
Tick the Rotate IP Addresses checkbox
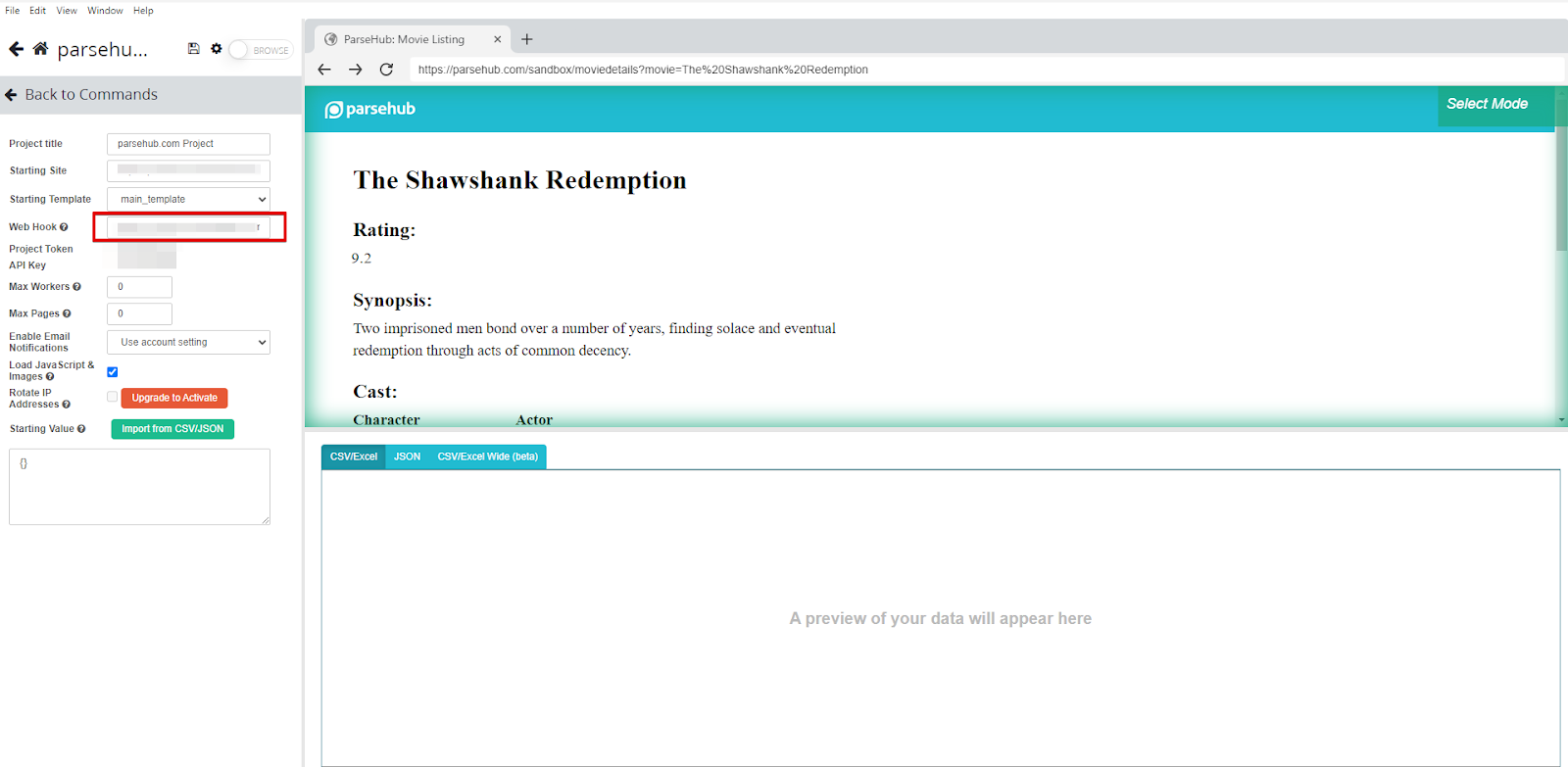(x=113, y=397)
